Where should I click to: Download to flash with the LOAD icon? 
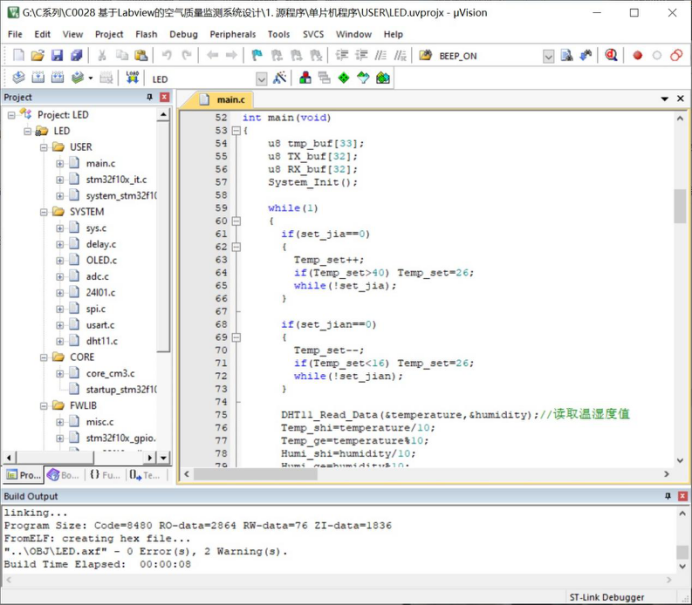point(132,78)
